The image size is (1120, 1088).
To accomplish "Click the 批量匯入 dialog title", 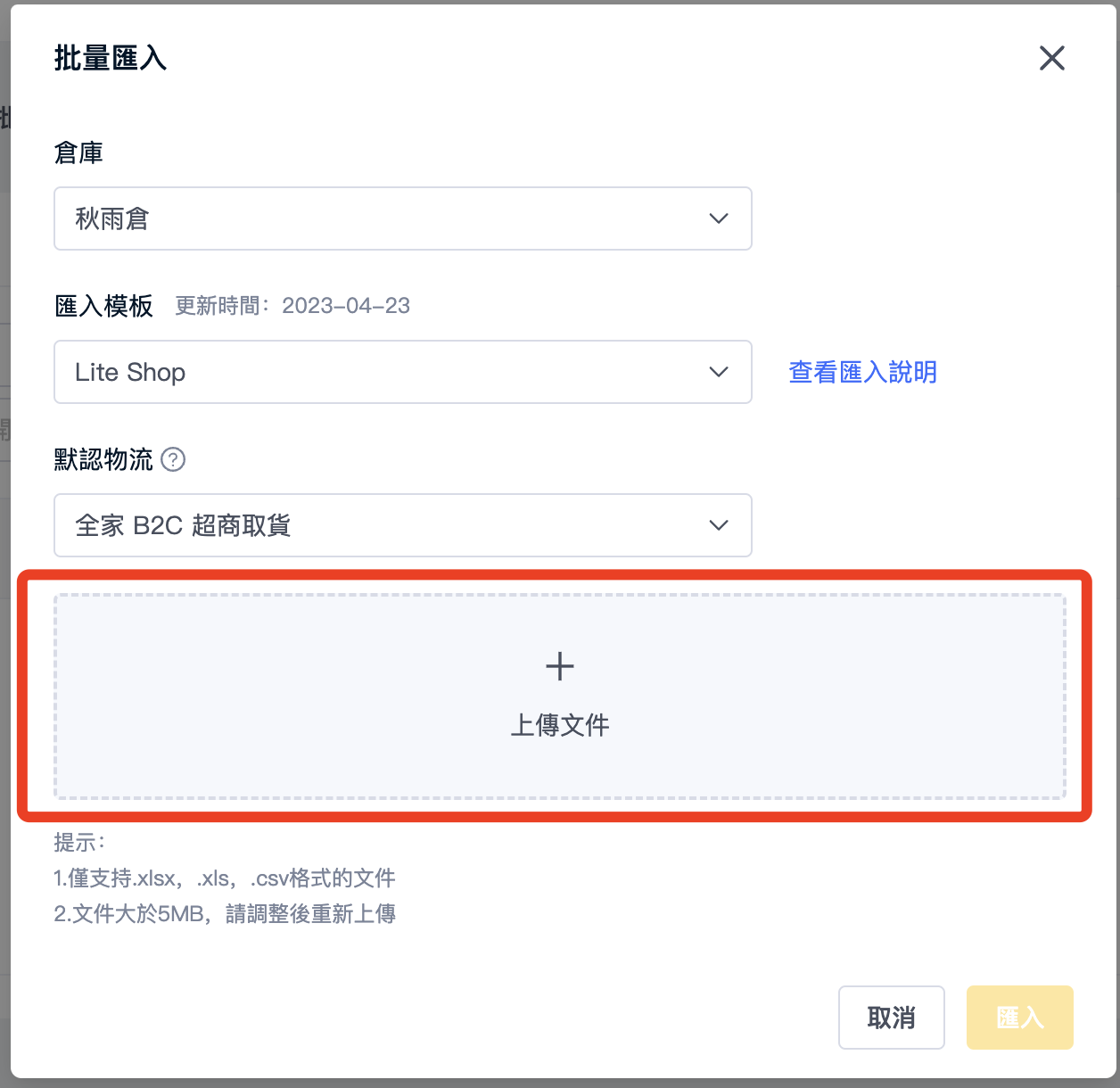I will (111, 59).
